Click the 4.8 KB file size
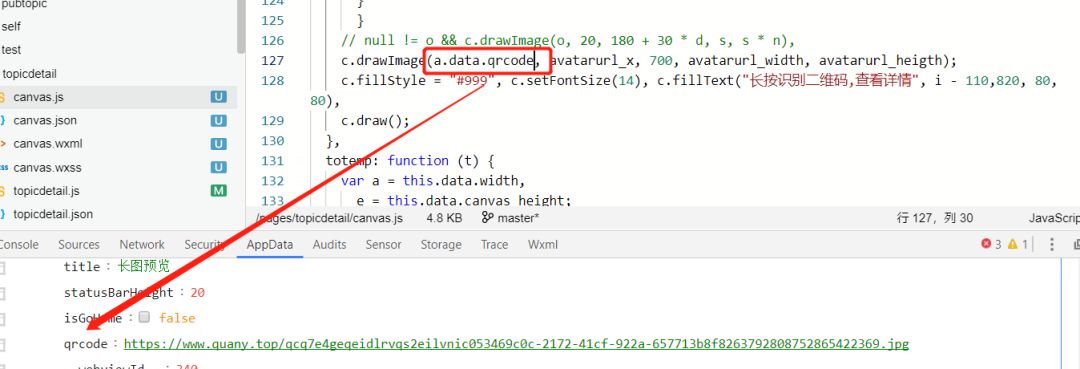The image size is (1080, 369). tap(444, 218)
